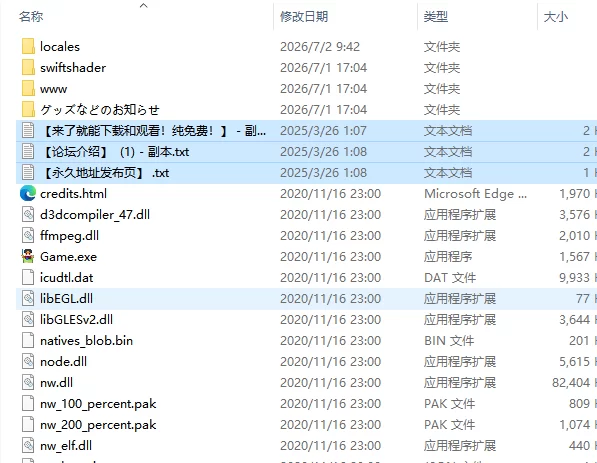Select the nw_200_percent.pak file name
597x463 pixels.
pyautogui.click(x=98, y=425)
